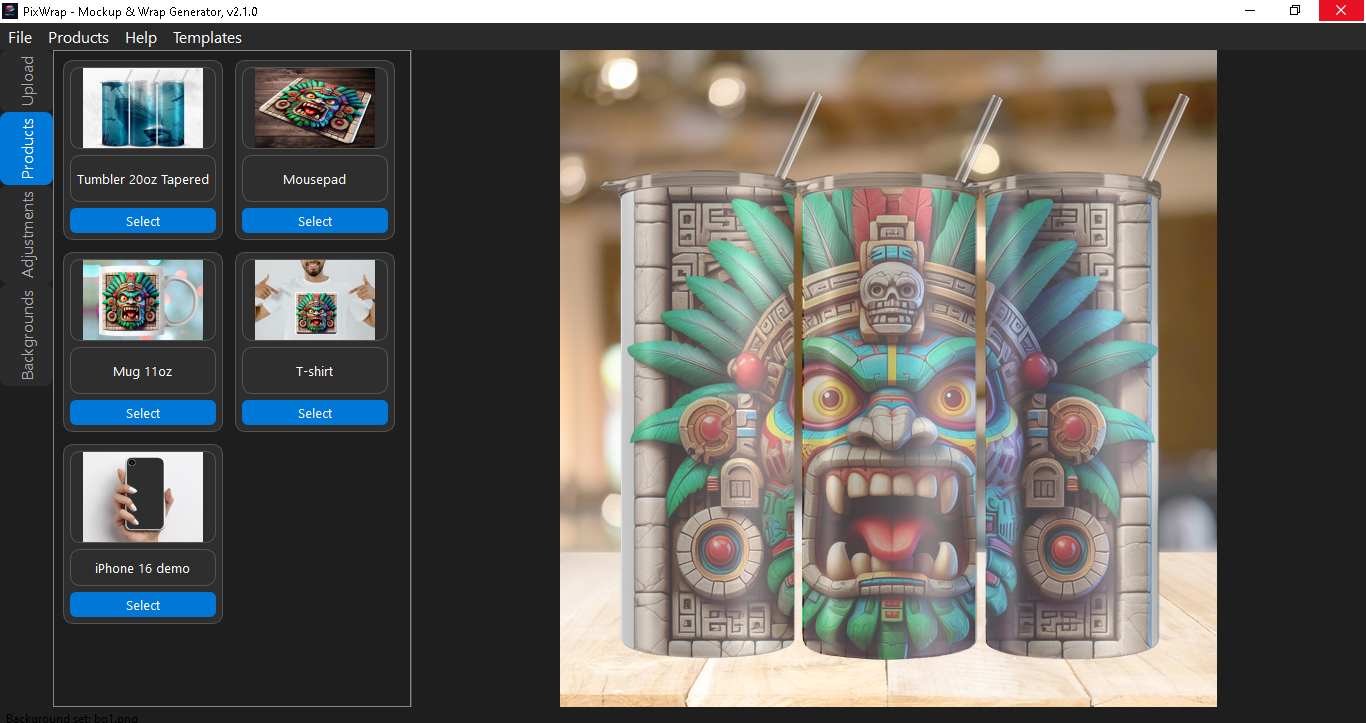Click the tumbler mockup preview image

888,378
